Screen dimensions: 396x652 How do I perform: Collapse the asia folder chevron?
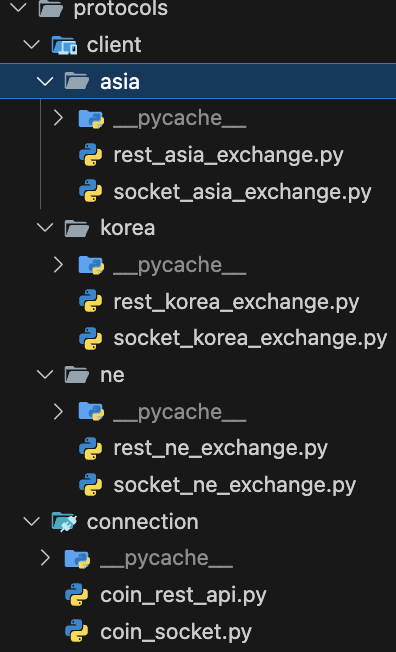(45, 81)
